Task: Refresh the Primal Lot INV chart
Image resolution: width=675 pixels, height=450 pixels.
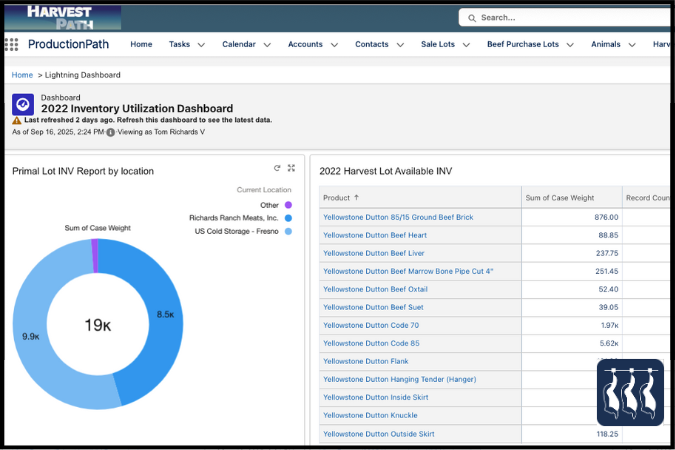Action: [277, 168]
